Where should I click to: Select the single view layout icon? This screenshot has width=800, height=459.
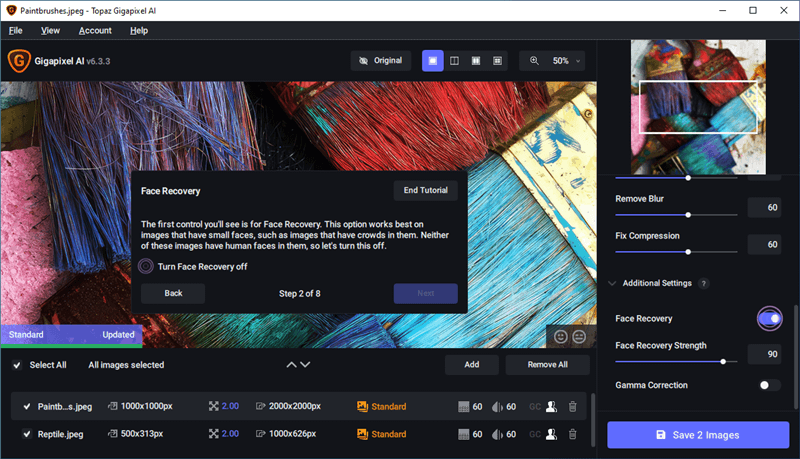(x=433, y=61)
